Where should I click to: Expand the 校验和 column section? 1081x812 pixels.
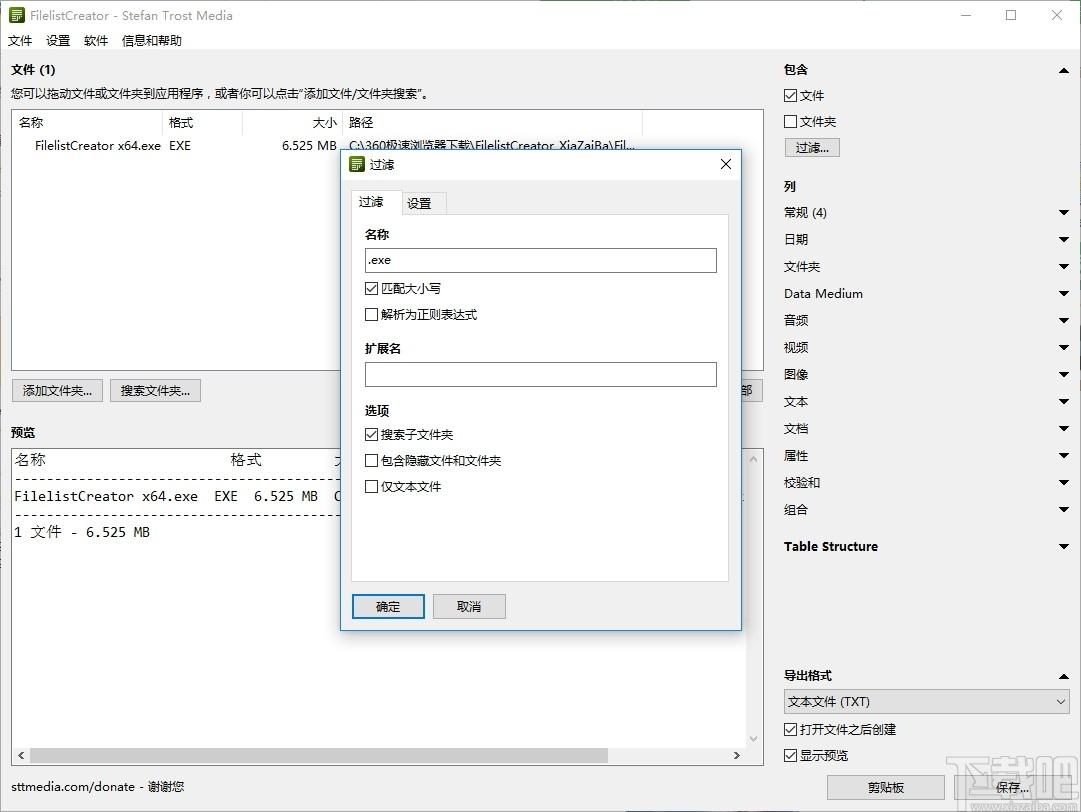point(1064,483)
